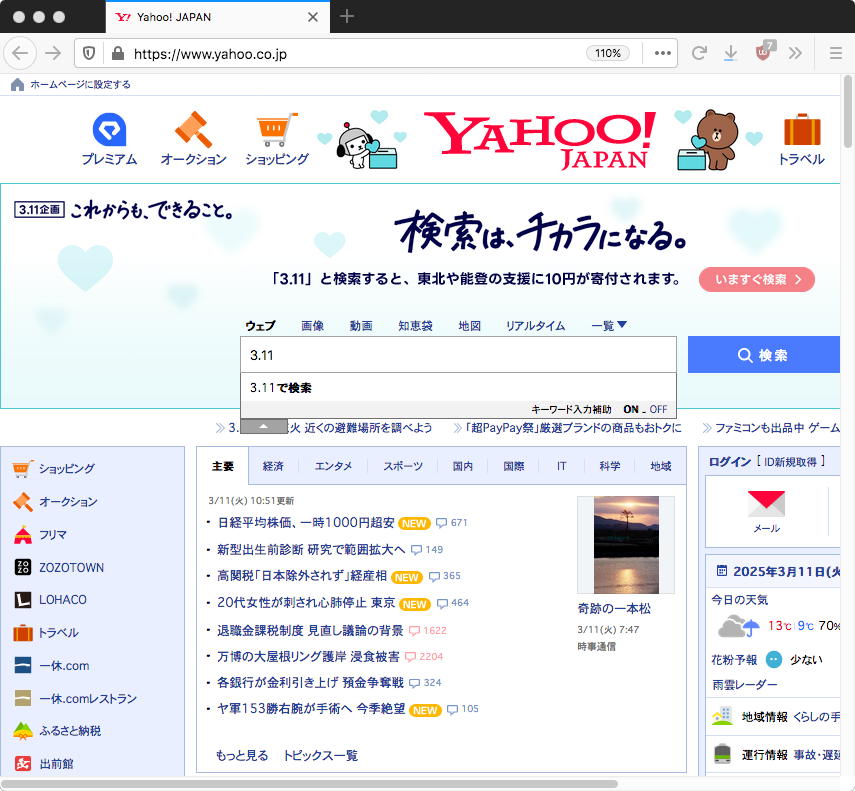The height and width of the screenshot is (791, 855).
Task: Open LOHACO in the left sidebar
Action: pyautogui.click(x=63, y=600)
